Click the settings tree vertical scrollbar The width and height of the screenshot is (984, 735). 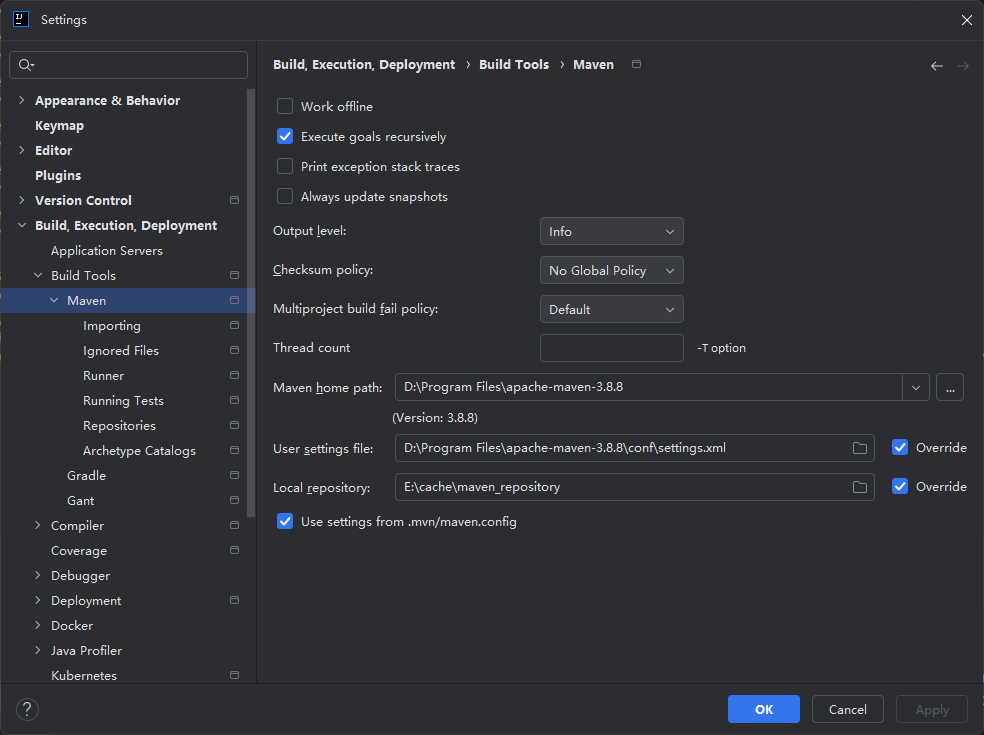[x=251, y=303]
